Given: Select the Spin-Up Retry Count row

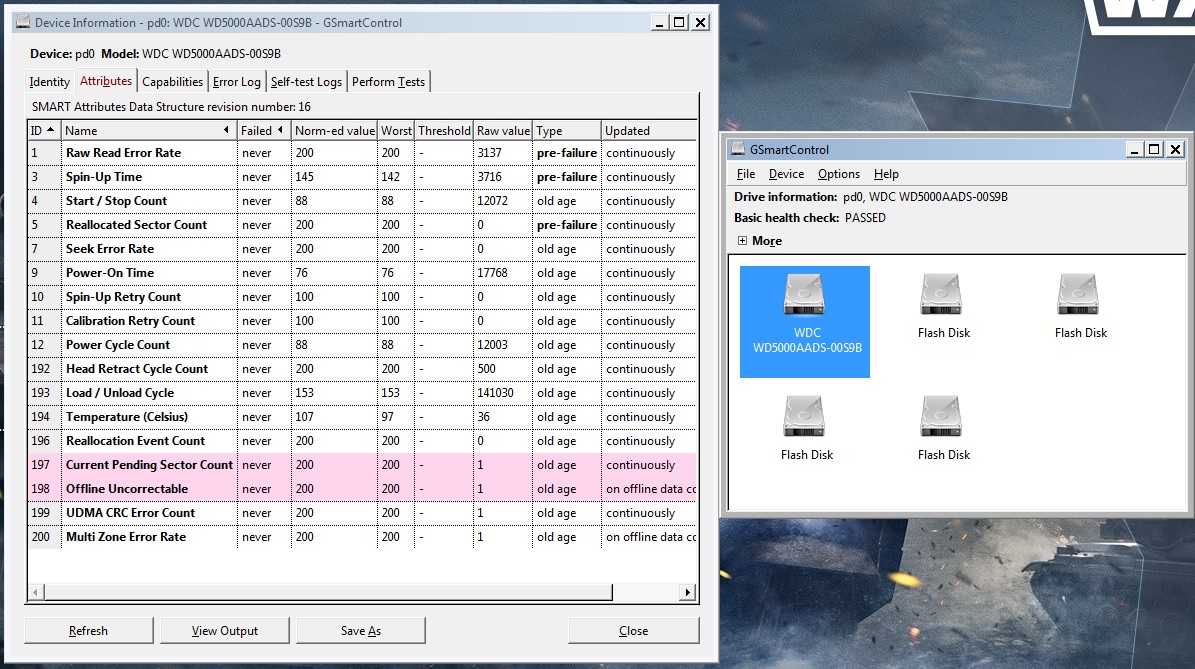Looking at the screenshot, I should [x=362, y=297].
